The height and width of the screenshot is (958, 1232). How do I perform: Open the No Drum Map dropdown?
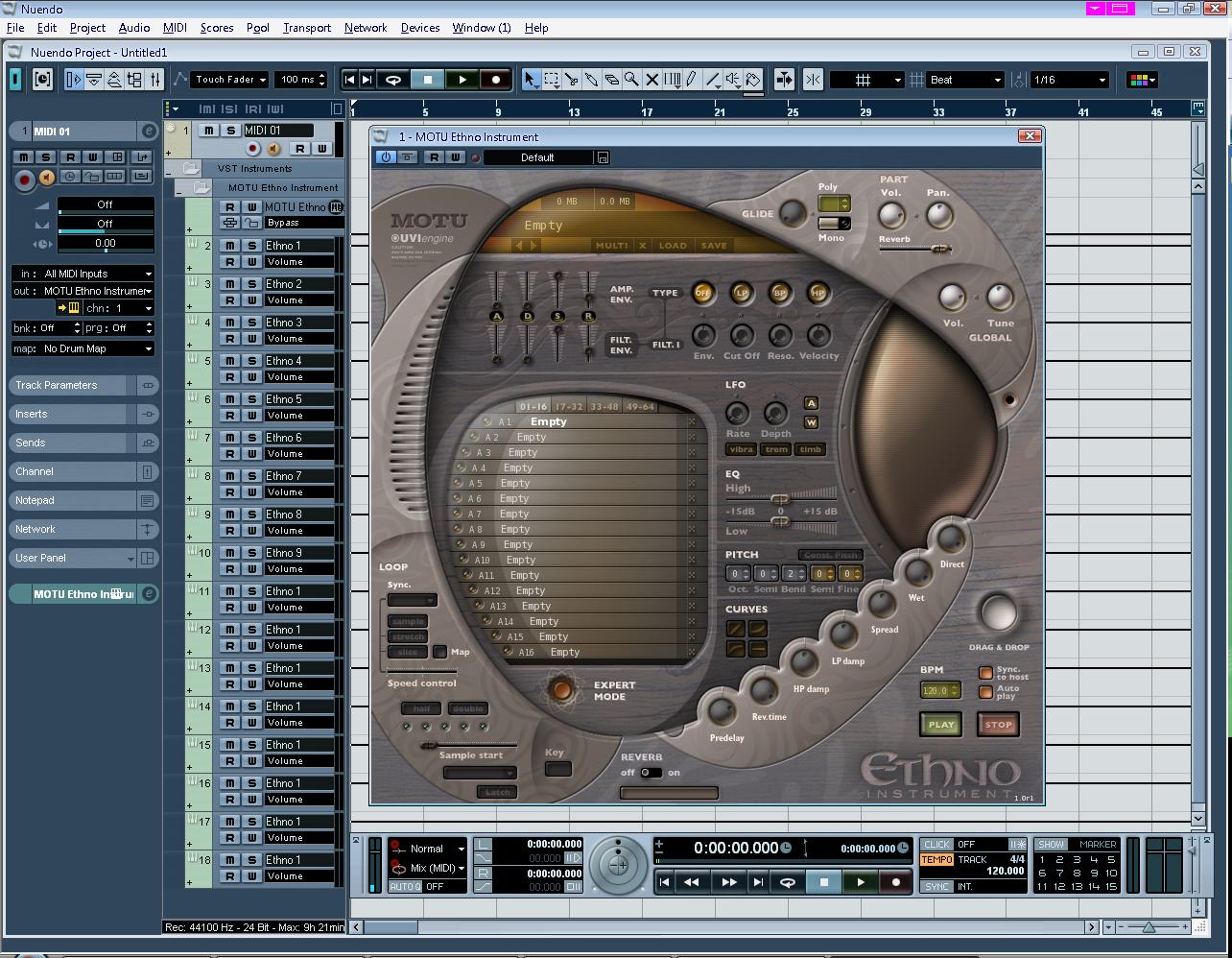click(96, 348)
